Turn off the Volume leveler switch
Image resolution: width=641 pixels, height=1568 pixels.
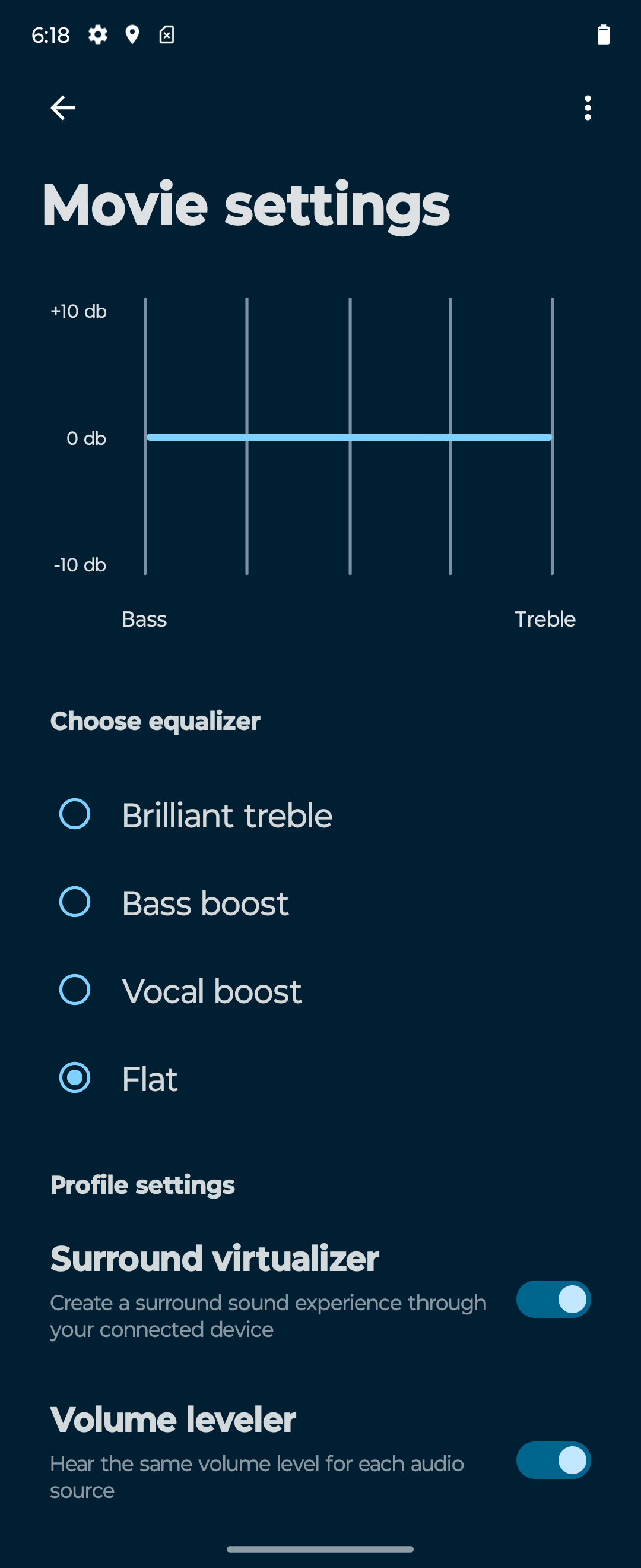pos(553,1460)
